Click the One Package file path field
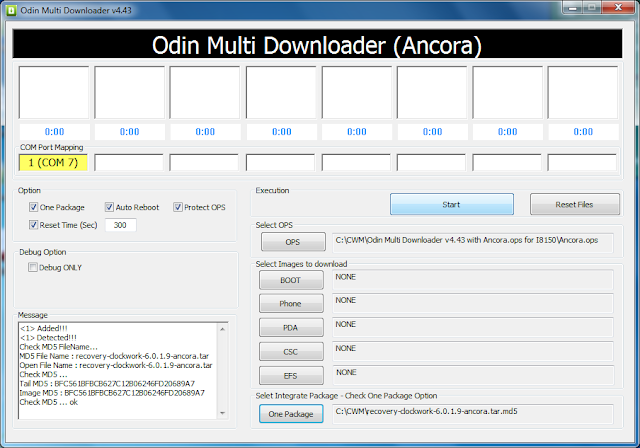The width and height of the screenshot is (640, 448). (473, 414)
